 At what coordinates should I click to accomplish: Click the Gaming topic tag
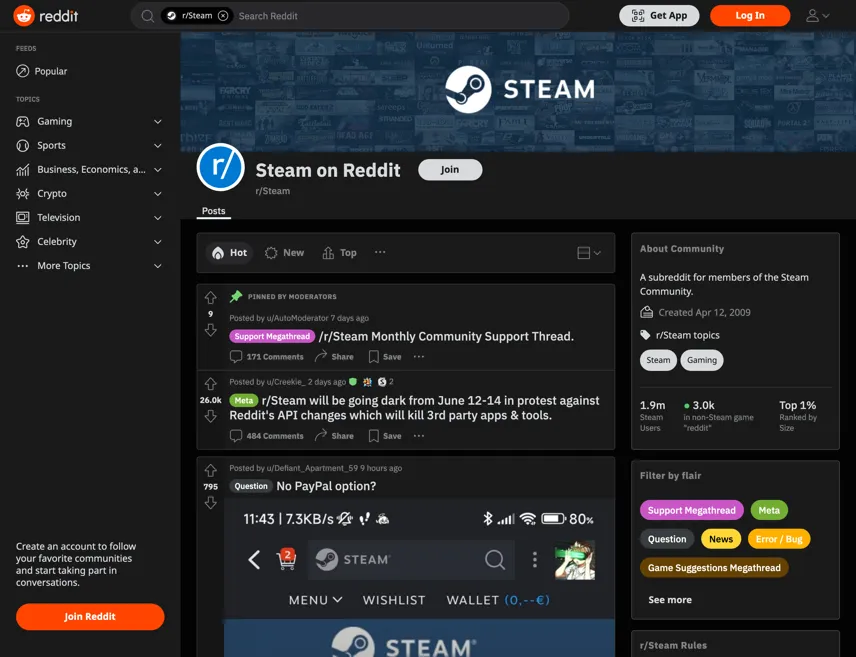click(702, 360)
